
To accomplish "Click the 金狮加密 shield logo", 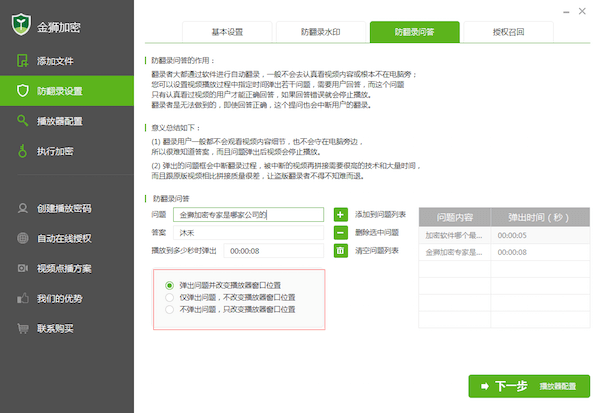I will [x=21, y=25].
